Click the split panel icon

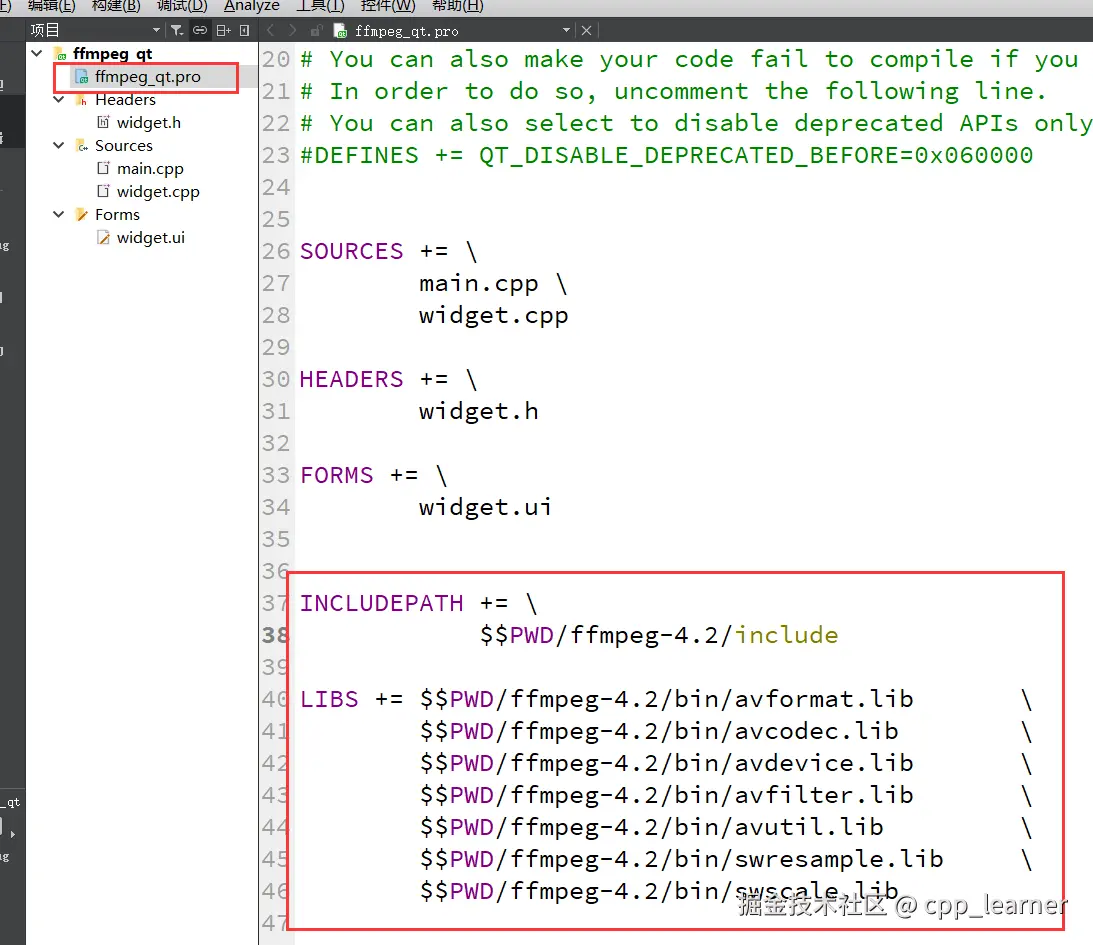point(223,30)
